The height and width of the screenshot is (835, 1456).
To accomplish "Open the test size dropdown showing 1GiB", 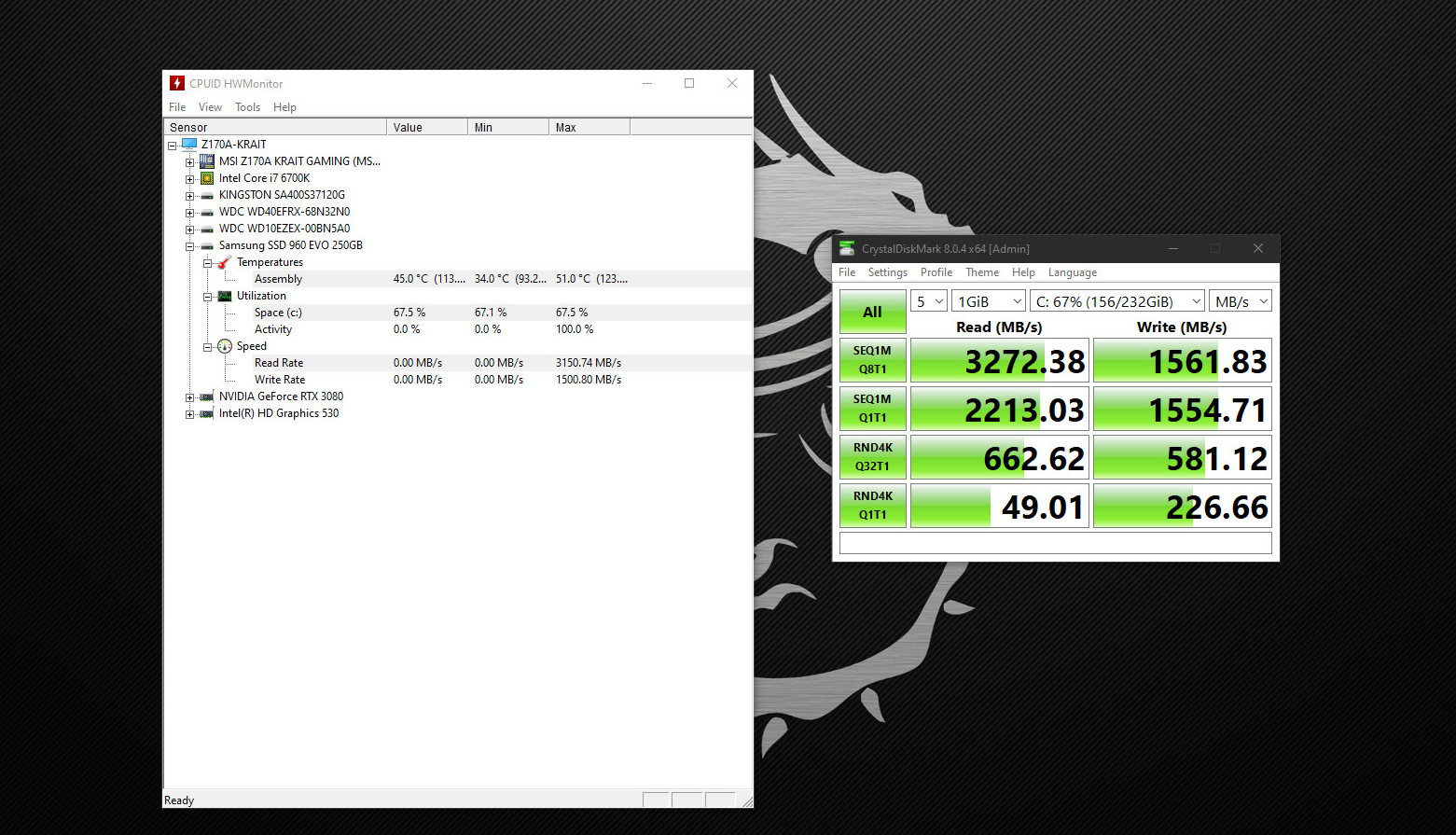I will [989, 301].
